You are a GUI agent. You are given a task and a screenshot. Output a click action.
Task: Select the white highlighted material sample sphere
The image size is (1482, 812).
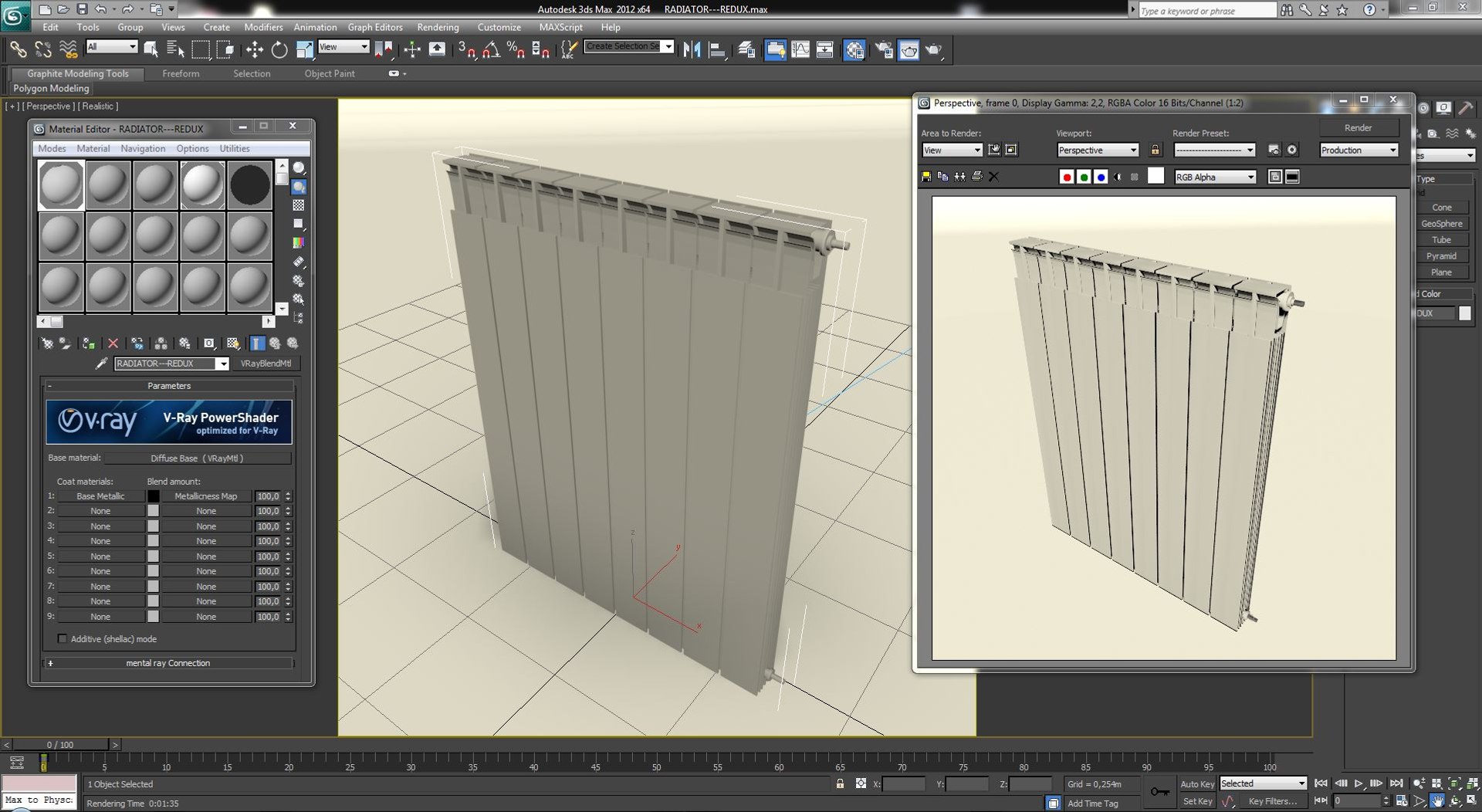(x=202, y=184)
